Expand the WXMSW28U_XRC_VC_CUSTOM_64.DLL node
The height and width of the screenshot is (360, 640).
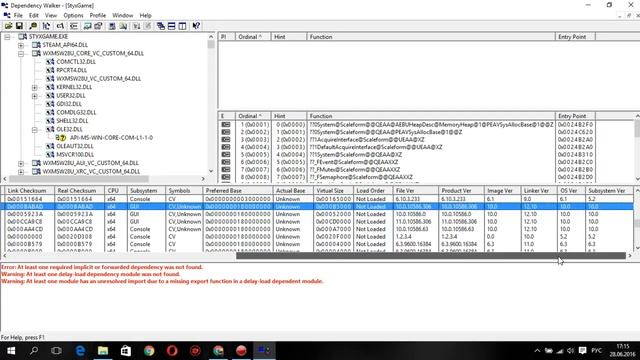21,172
